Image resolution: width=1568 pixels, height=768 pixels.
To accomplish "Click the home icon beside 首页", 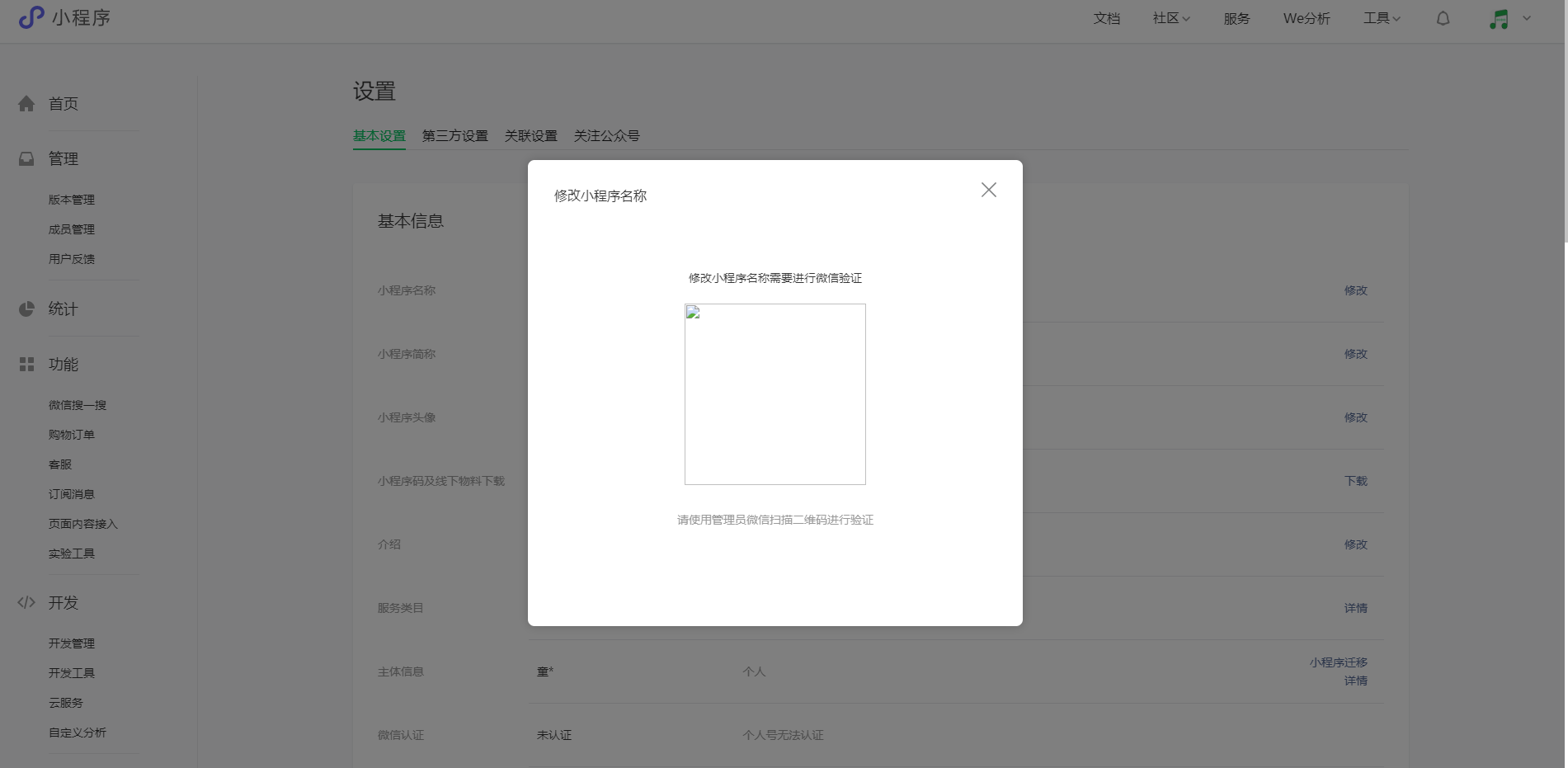I will pyautogui.click(x=26, y=104).
